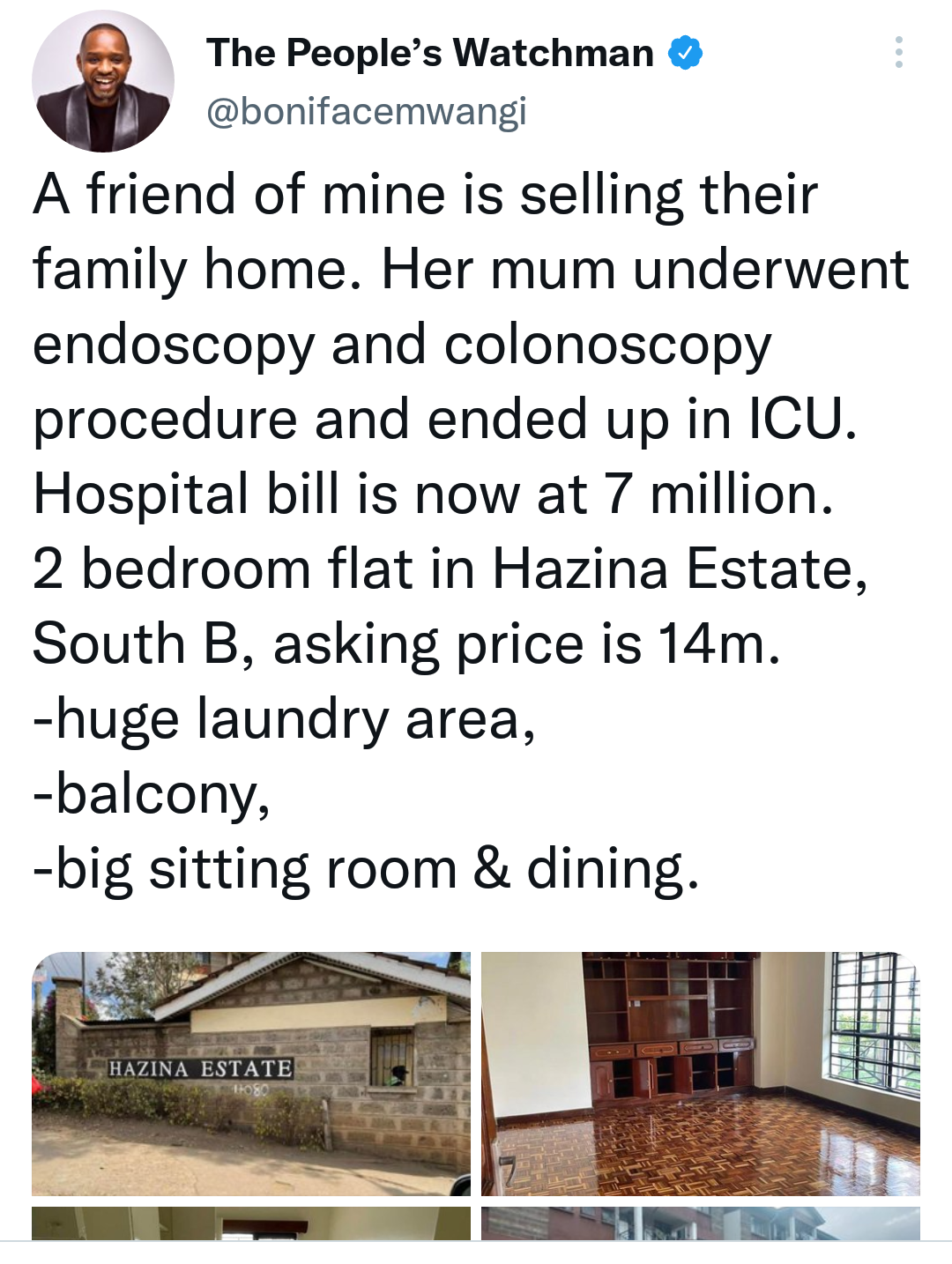Open the partially visible bottom-right building photo
This screenshot has height=1264, width=952.
(700, 1223)
